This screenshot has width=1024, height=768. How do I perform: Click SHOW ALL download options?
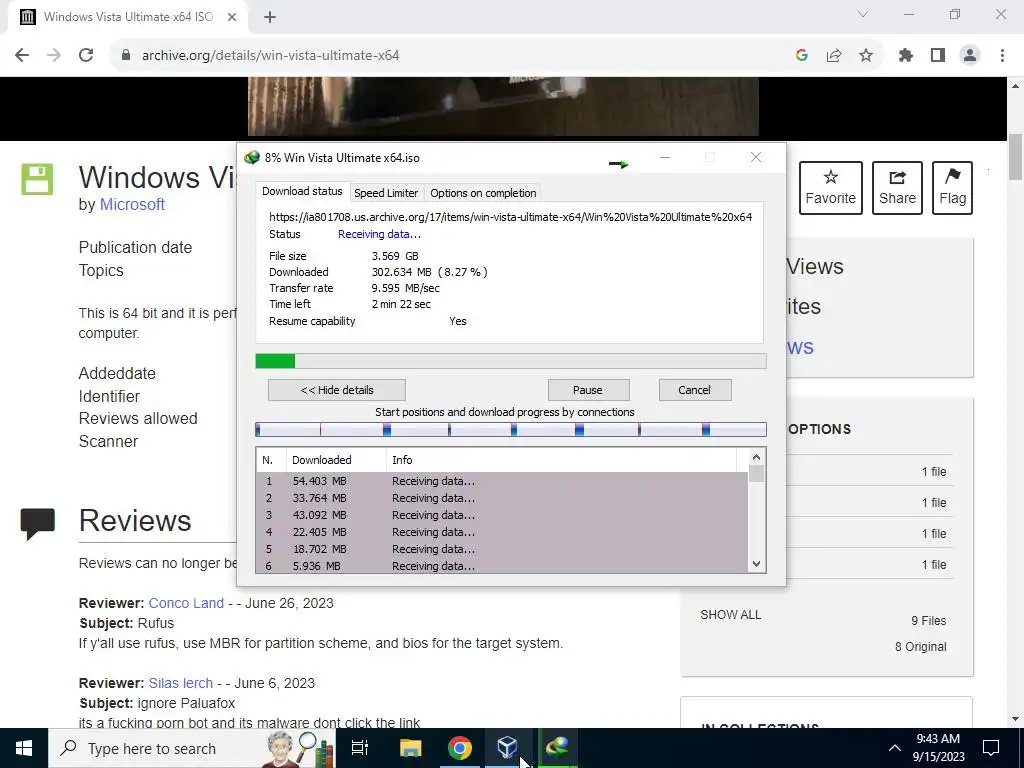click(x=731, y=615)
